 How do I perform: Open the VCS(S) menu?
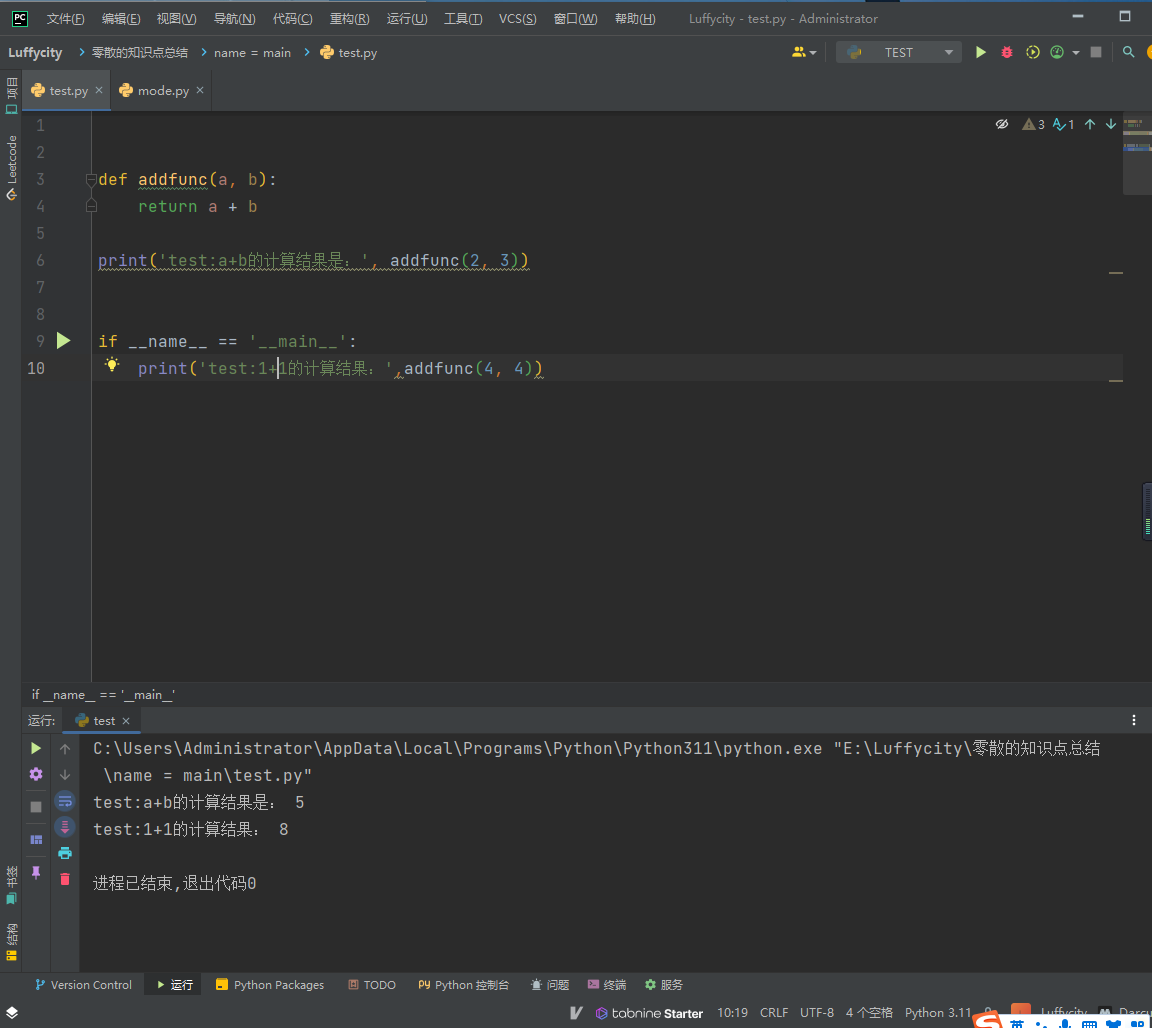[517, 18]
